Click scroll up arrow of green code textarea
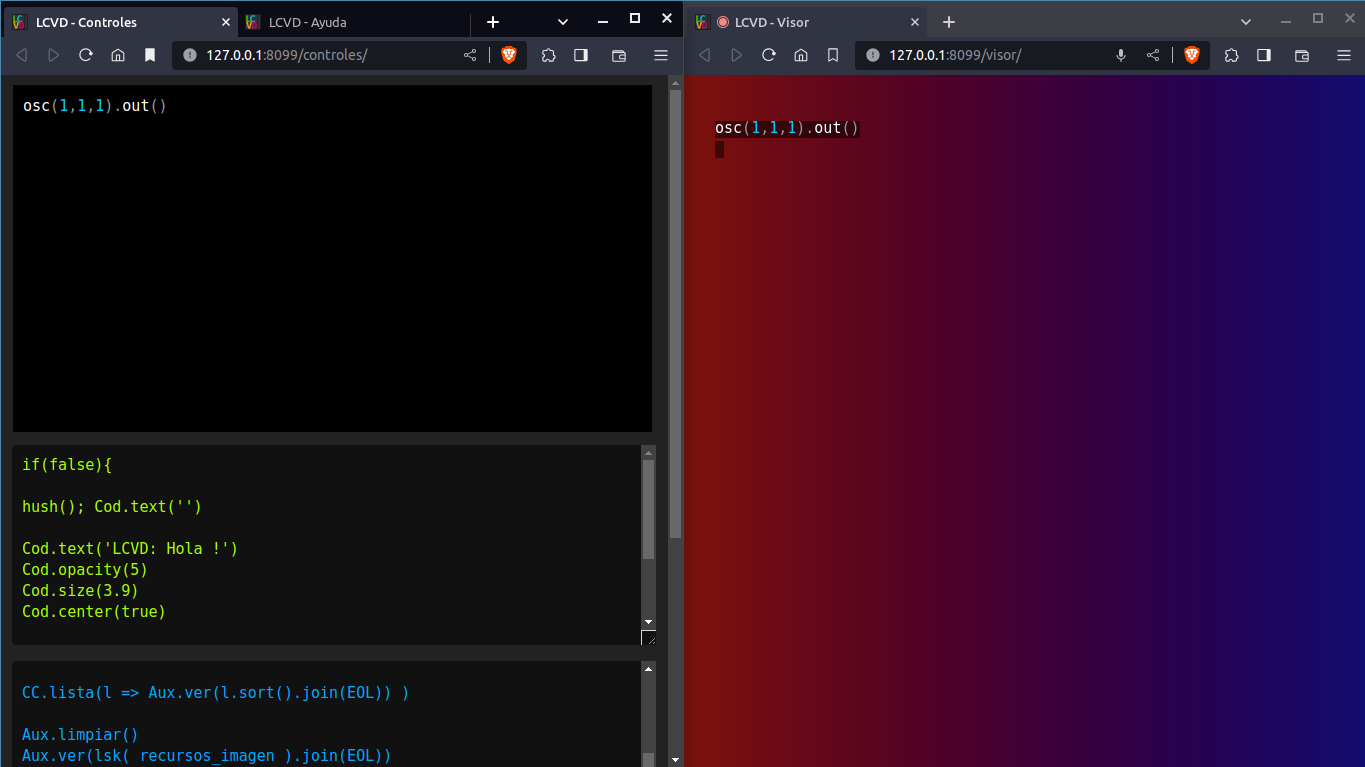Image resolution: width=1365 pixels, height=767 pixels. (648, 453)
